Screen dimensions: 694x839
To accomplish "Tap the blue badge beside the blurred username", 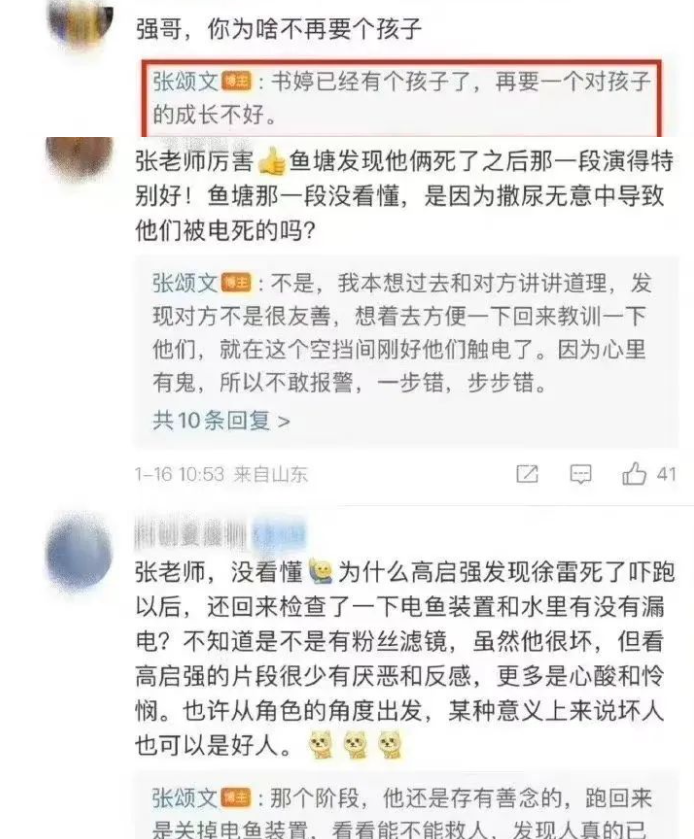I will 278,534.
